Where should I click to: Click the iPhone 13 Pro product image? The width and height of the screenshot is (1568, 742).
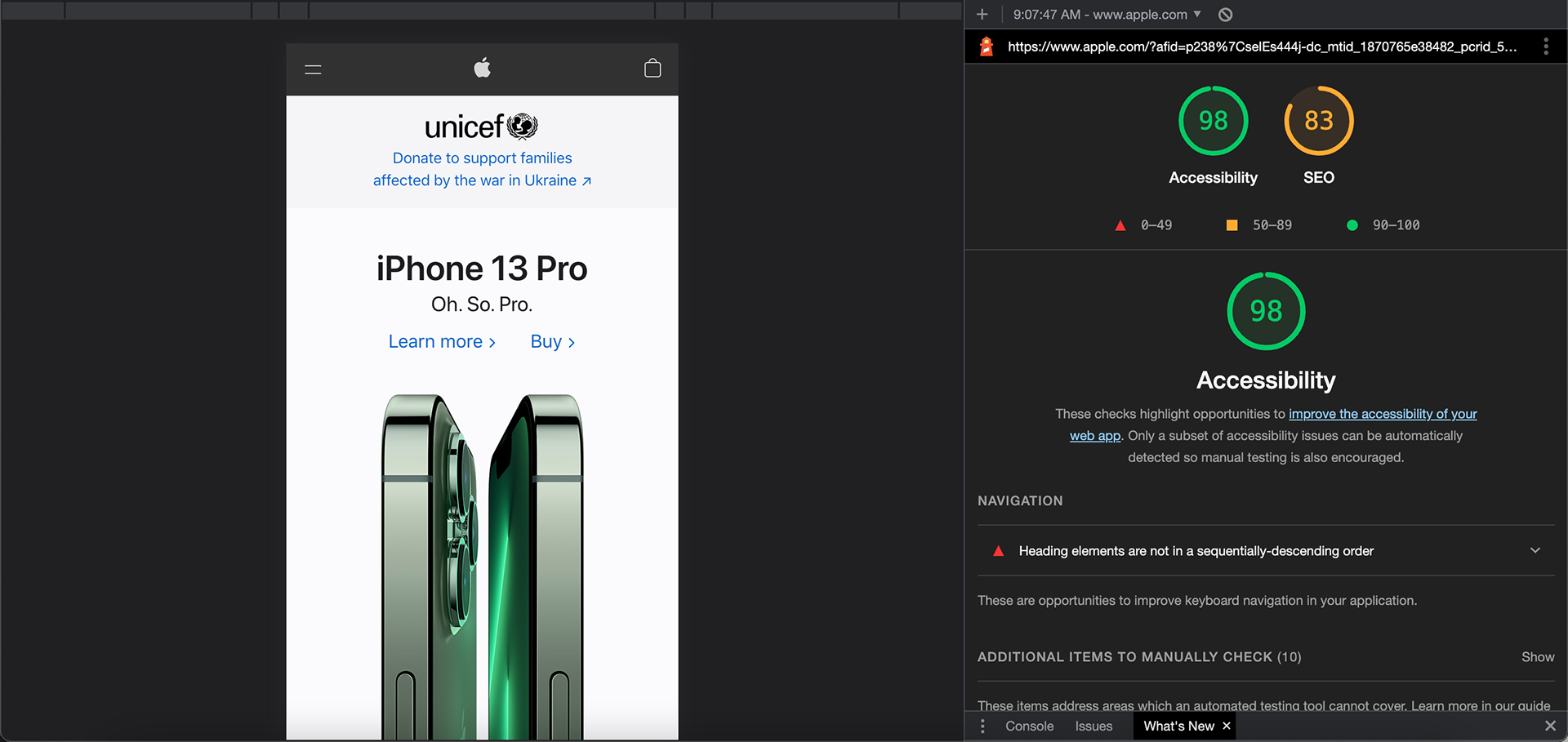tap(482, 566)
